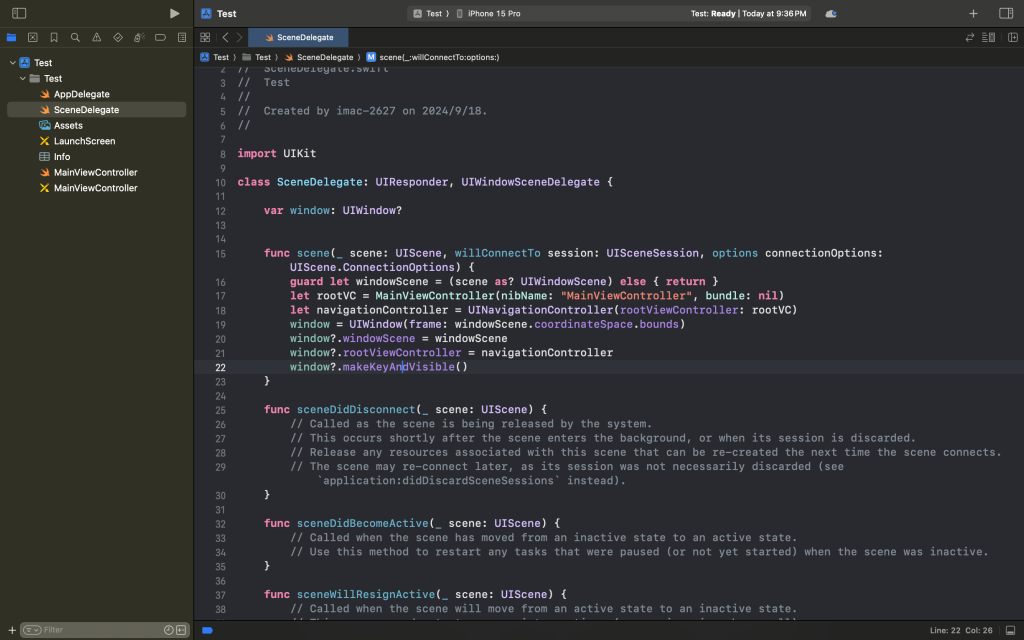Screen dimensions: 1024x640
Task: Add a new editor pane on right
Action: point(1012,37)
